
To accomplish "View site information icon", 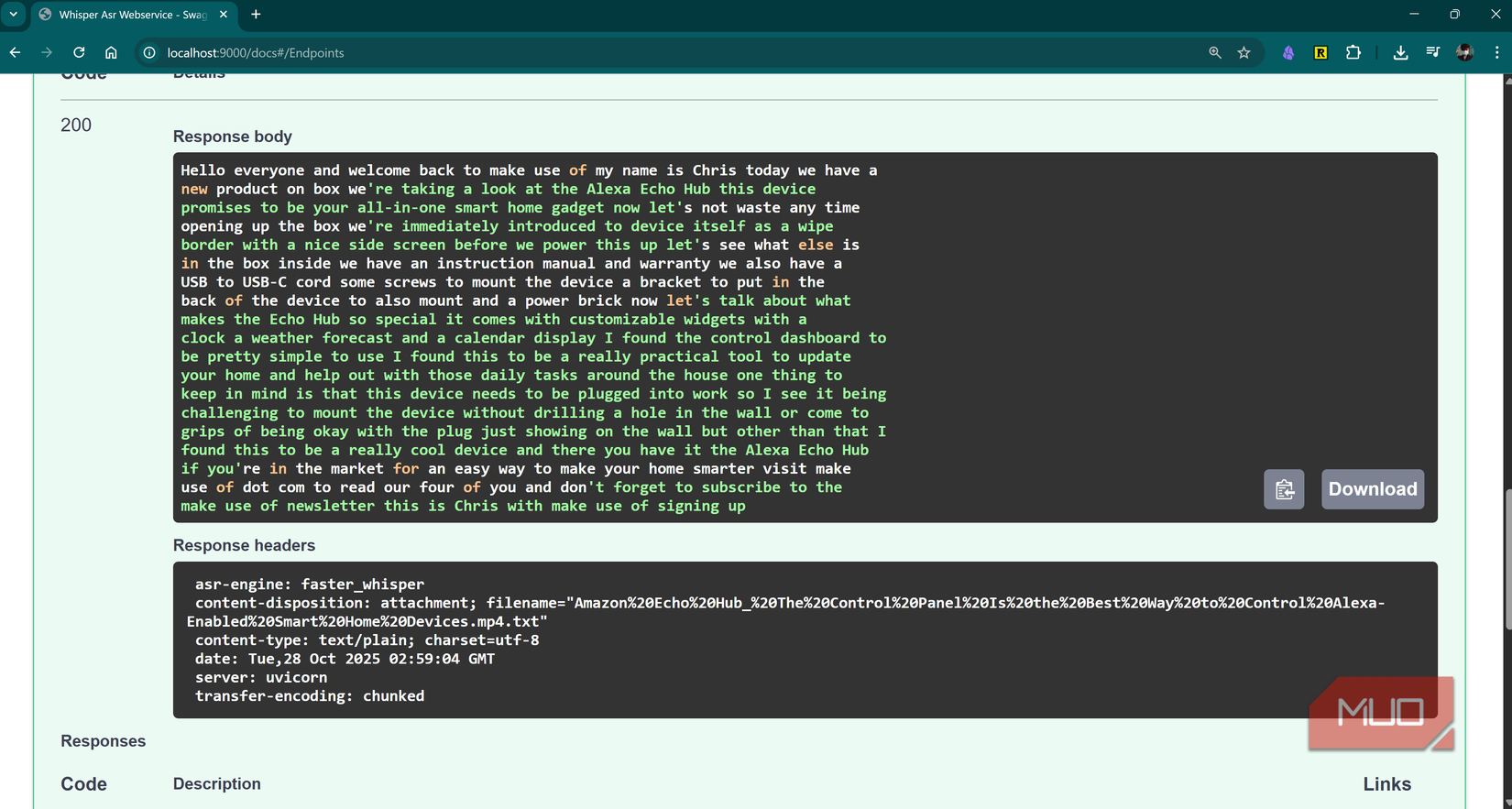I will (x=149, y=53).
